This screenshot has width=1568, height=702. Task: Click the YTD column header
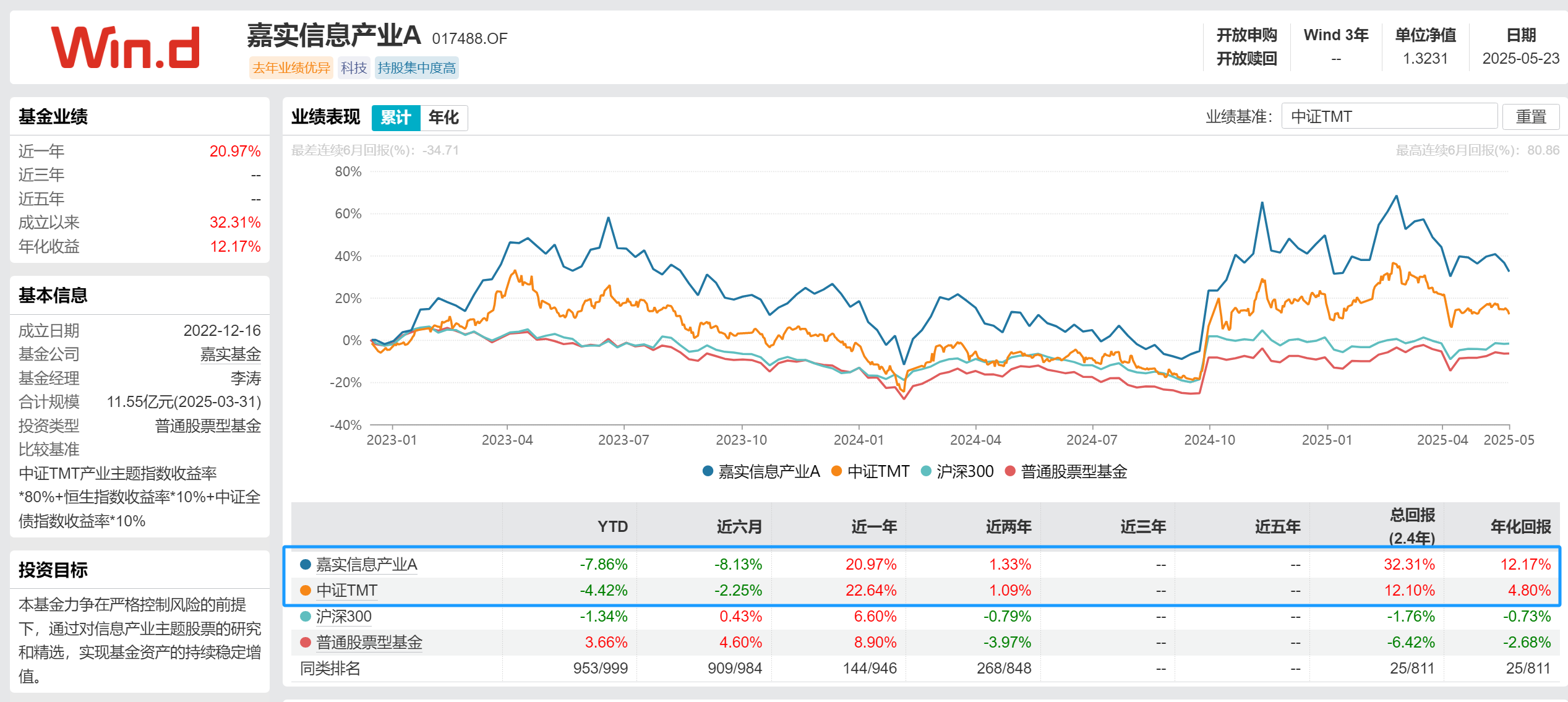click(x=612, y=526)
